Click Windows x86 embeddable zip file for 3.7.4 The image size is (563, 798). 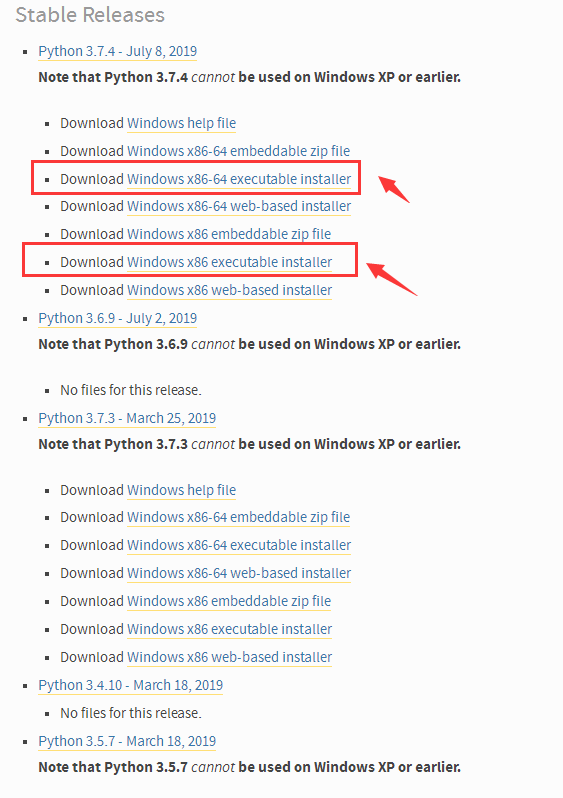point(229,234)
